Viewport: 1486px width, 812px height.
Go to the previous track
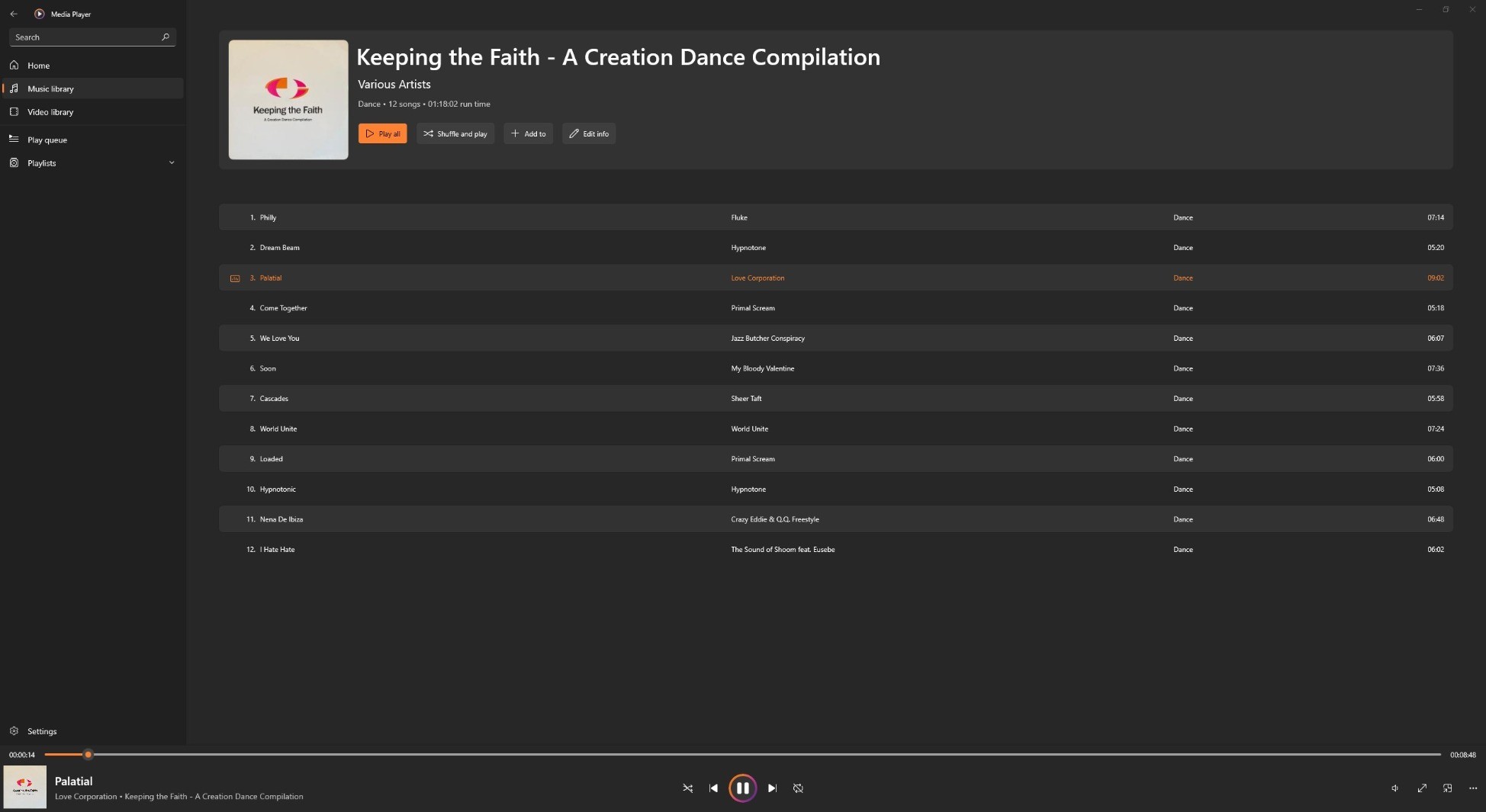click(713, 788)
